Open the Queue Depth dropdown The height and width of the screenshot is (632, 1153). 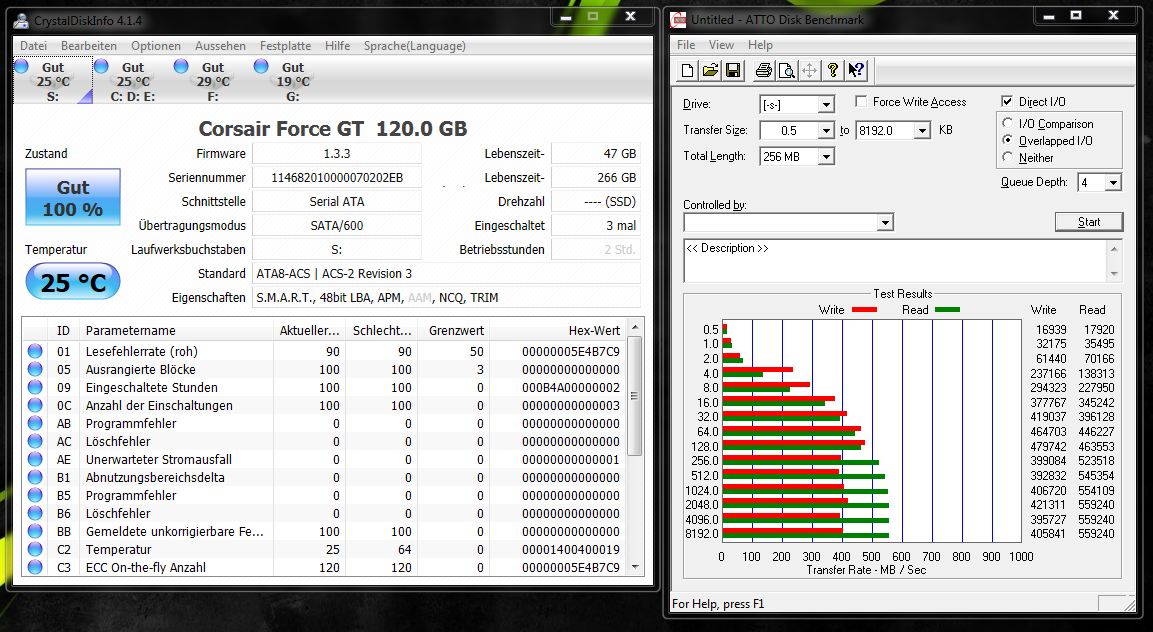(x=1113, y=182)
